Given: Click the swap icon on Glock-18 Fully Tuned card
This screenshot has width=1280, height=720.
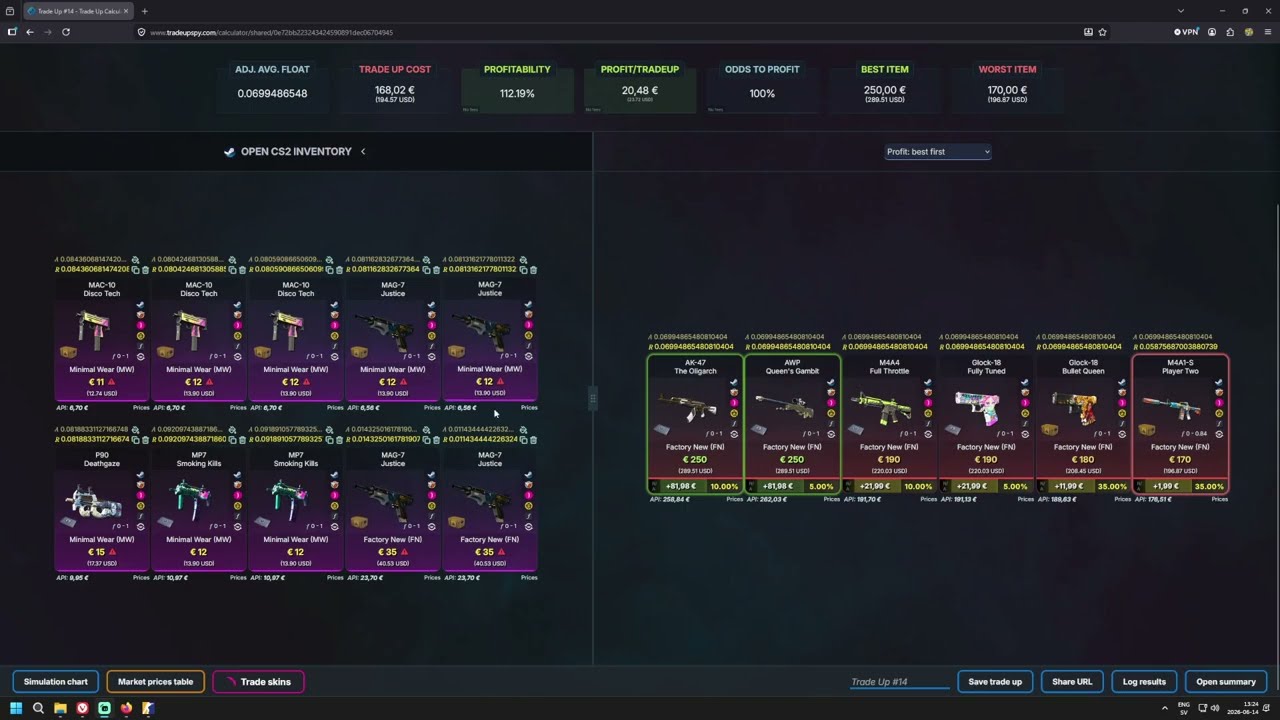Looking at the screenshot, I should (x=1024, y=434).
